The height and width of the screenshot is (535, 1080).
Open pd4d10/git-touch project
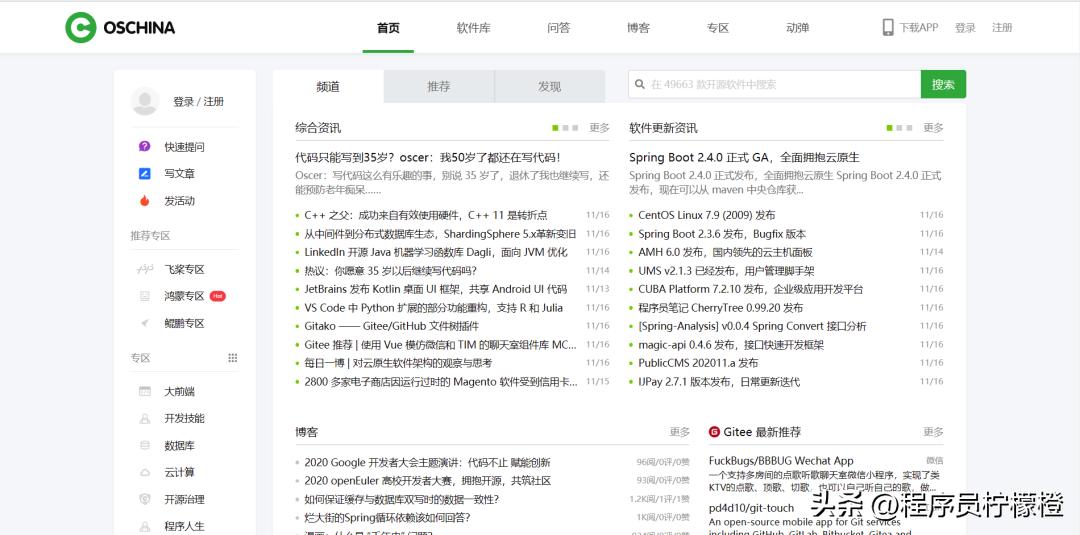751,508
